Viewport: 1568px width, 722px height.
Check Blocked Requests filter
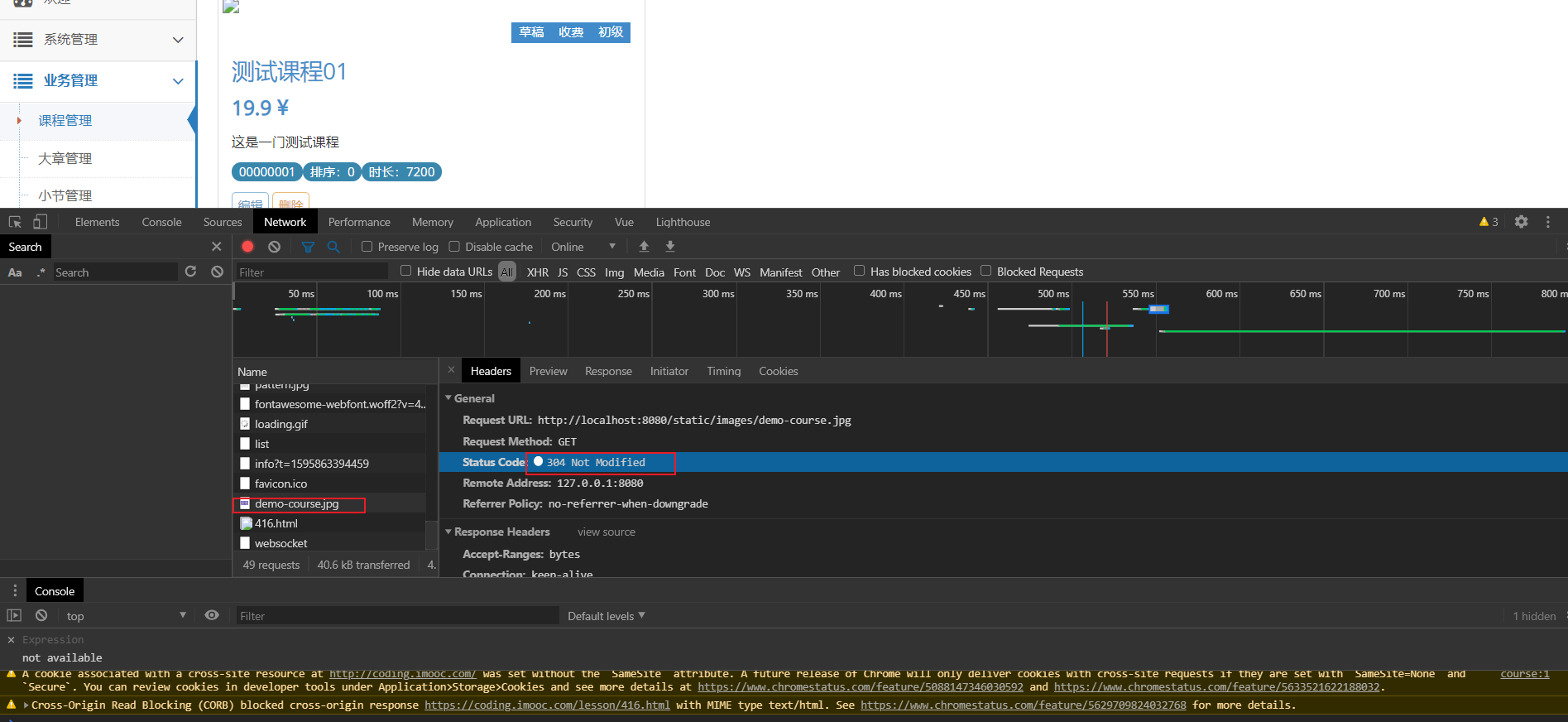[x=986, y=271]
